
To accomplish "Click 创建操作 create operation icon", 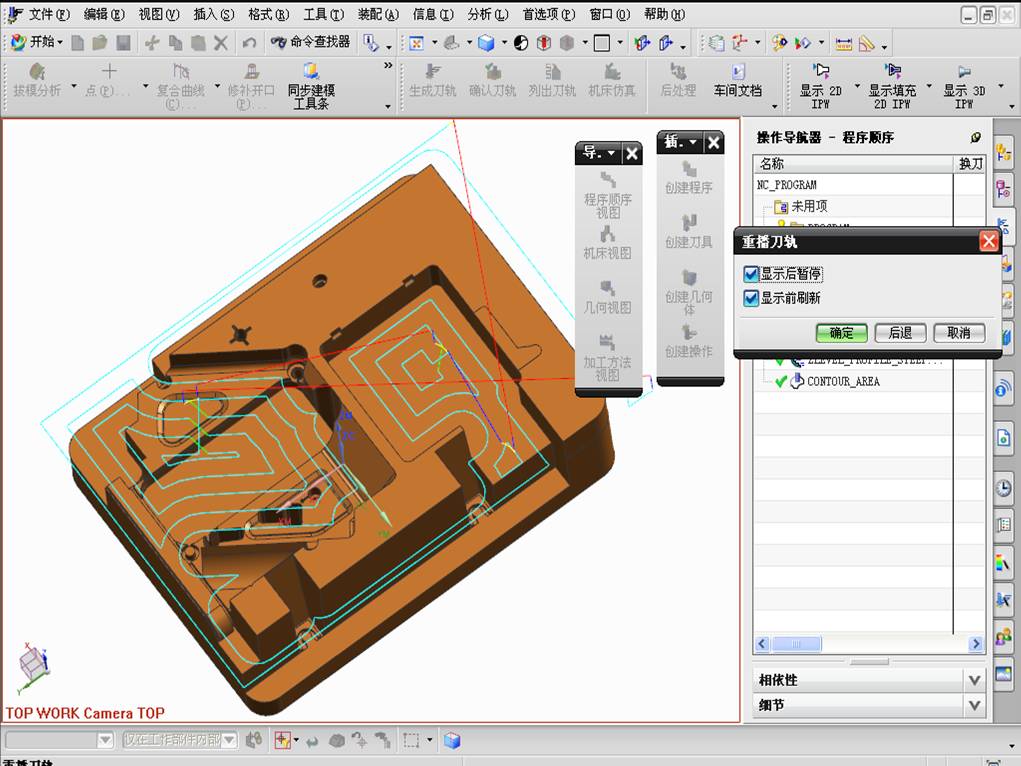I will point(689,333).
